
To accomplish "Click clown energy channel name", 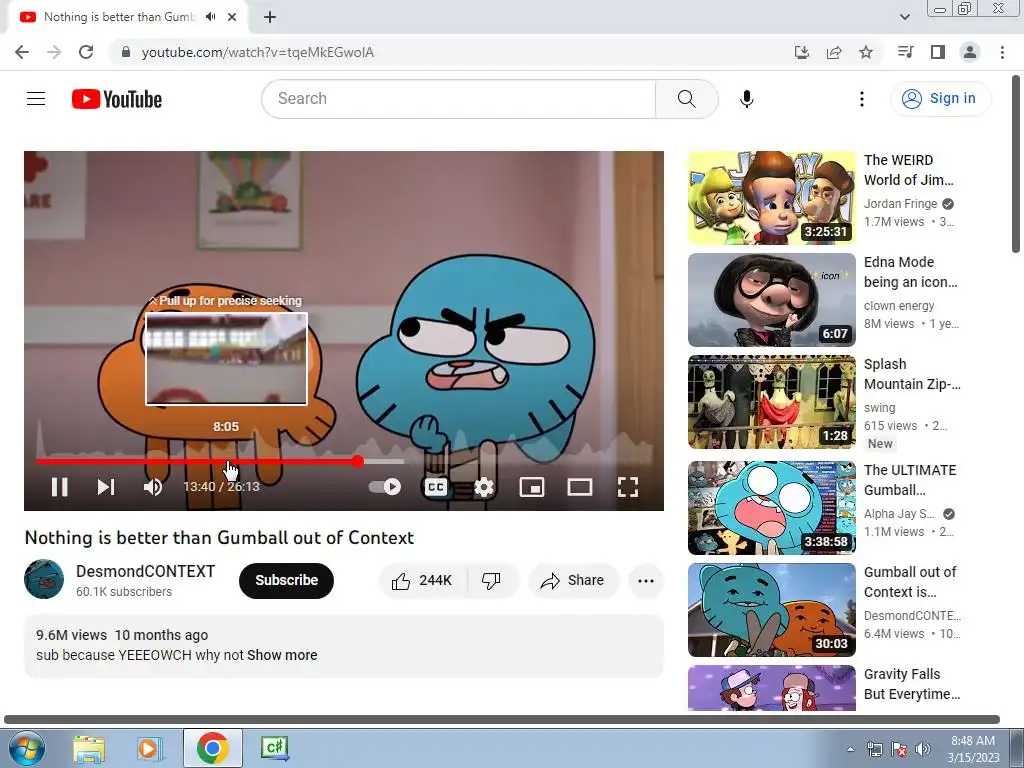I will pyautogui.click(x=899, y=306).
